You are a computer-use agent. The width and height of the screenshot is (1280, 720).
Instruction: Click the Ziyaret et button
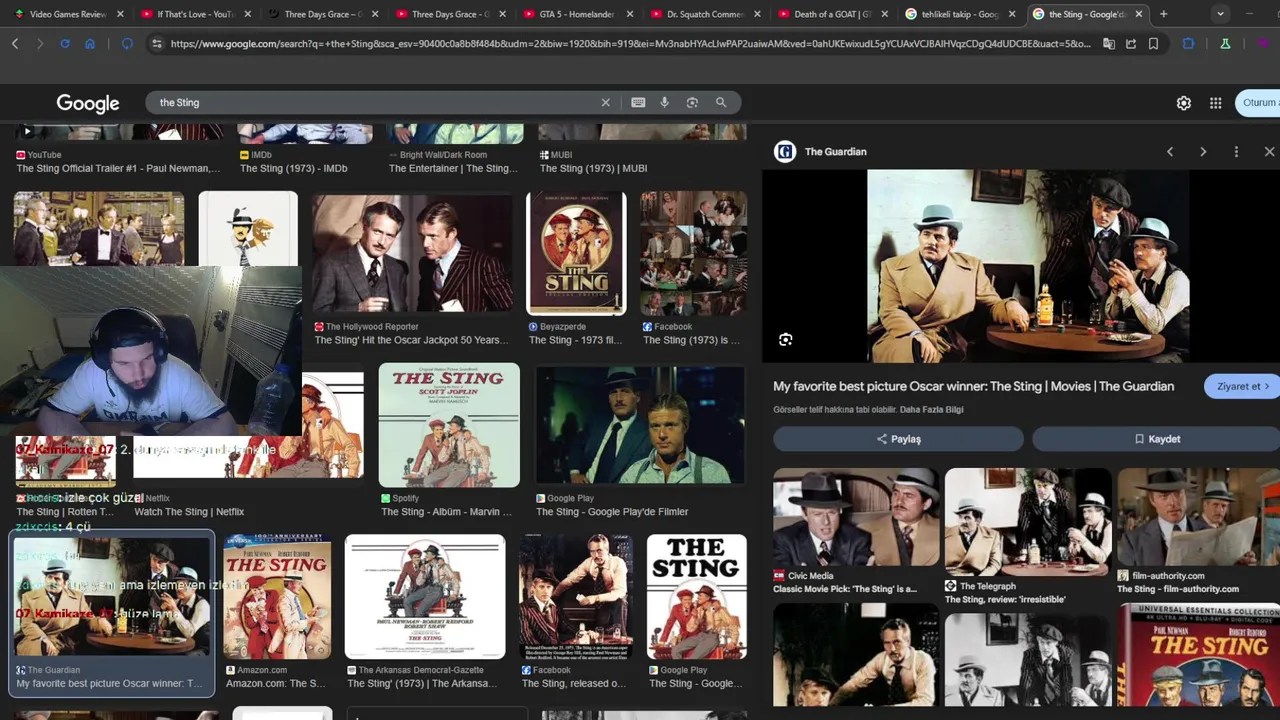click(1243, 386)
